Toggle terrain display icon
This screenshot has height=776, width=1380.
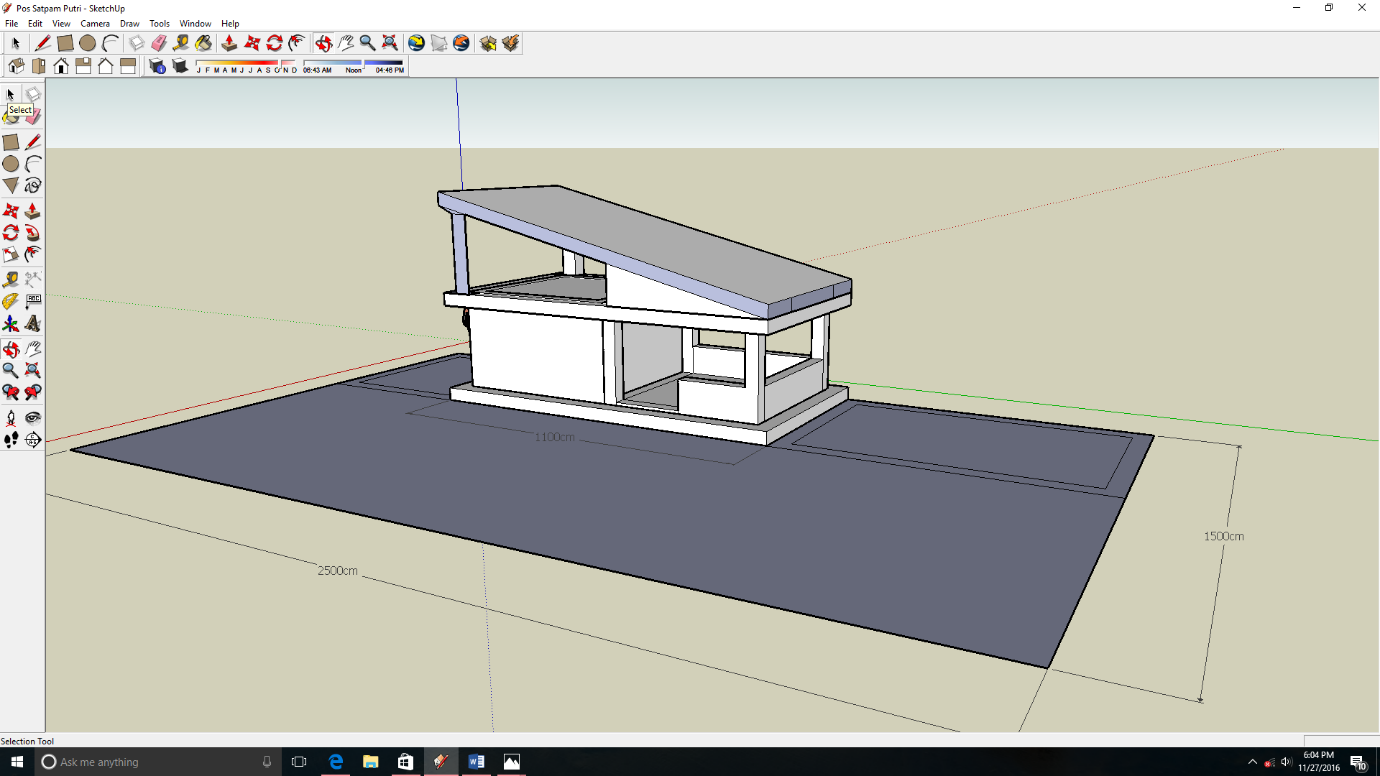(439, 43)
